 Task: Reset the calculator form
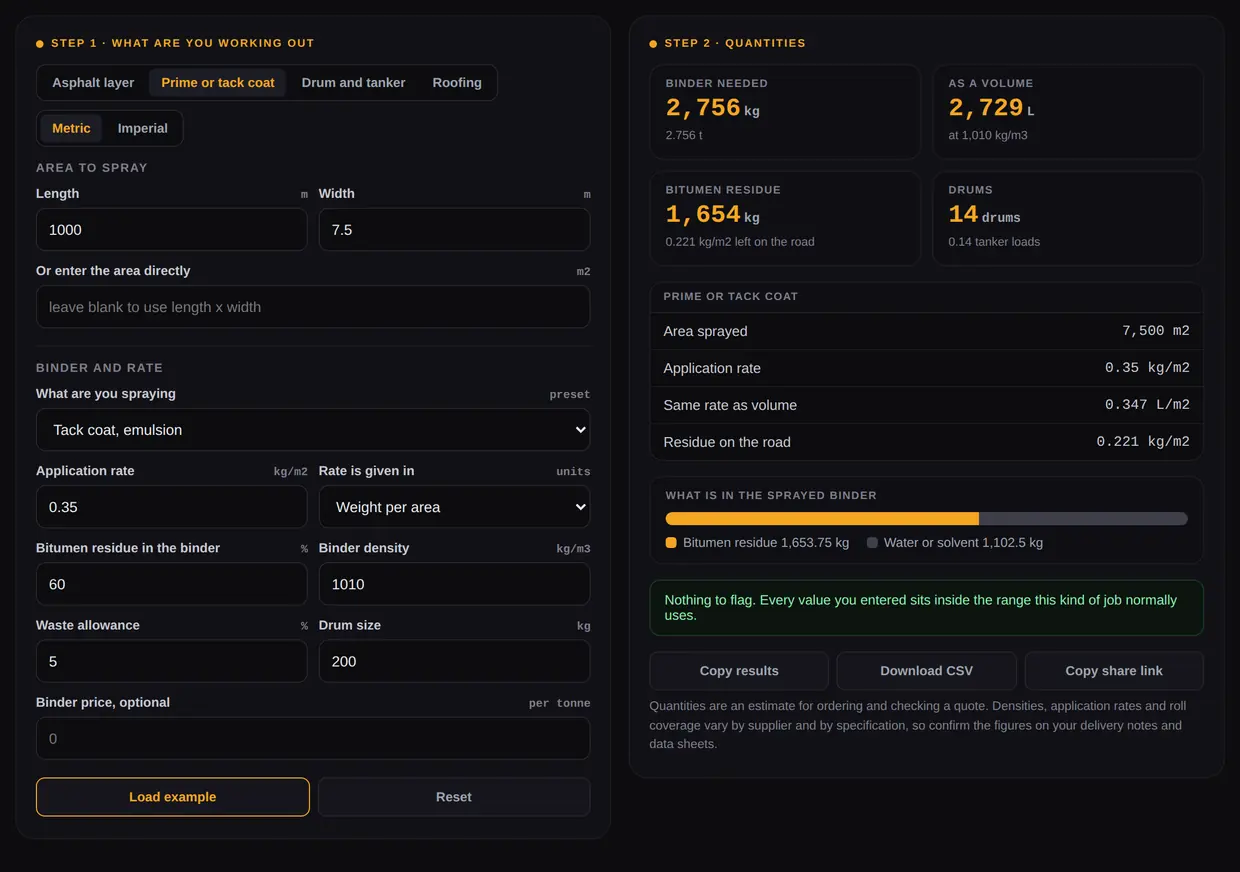pos(454,797)
